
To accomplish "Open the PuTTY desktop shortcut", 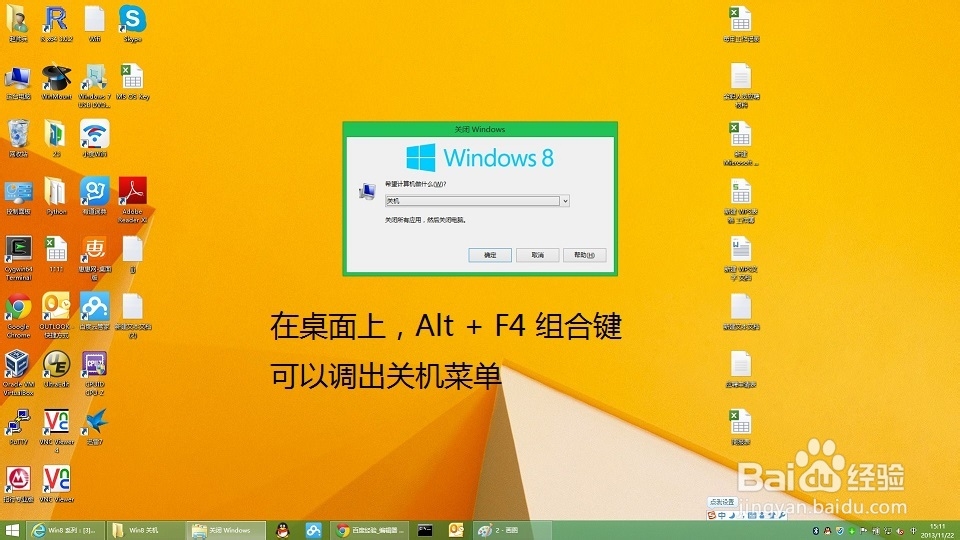I will tap(18, 426).
